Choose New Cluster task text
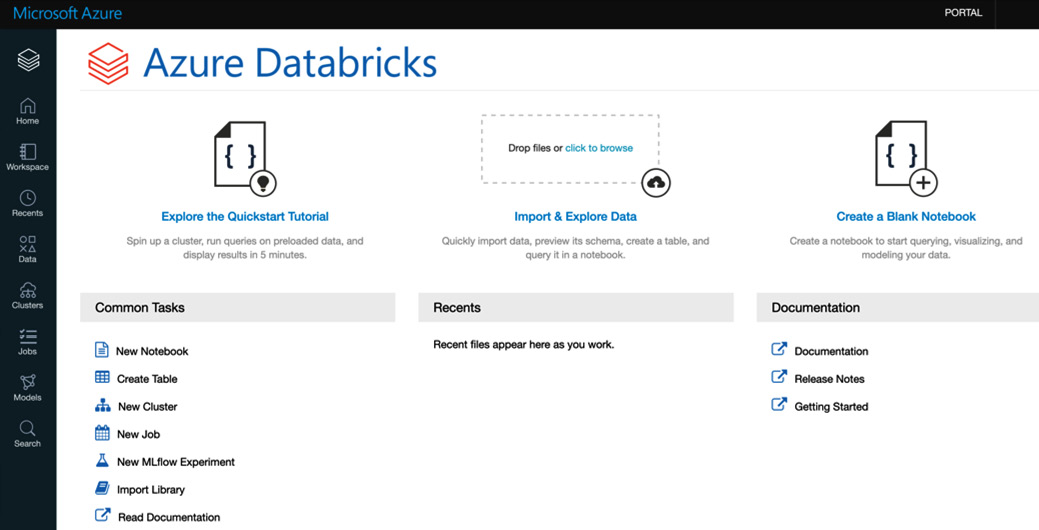 coord(148,407)
